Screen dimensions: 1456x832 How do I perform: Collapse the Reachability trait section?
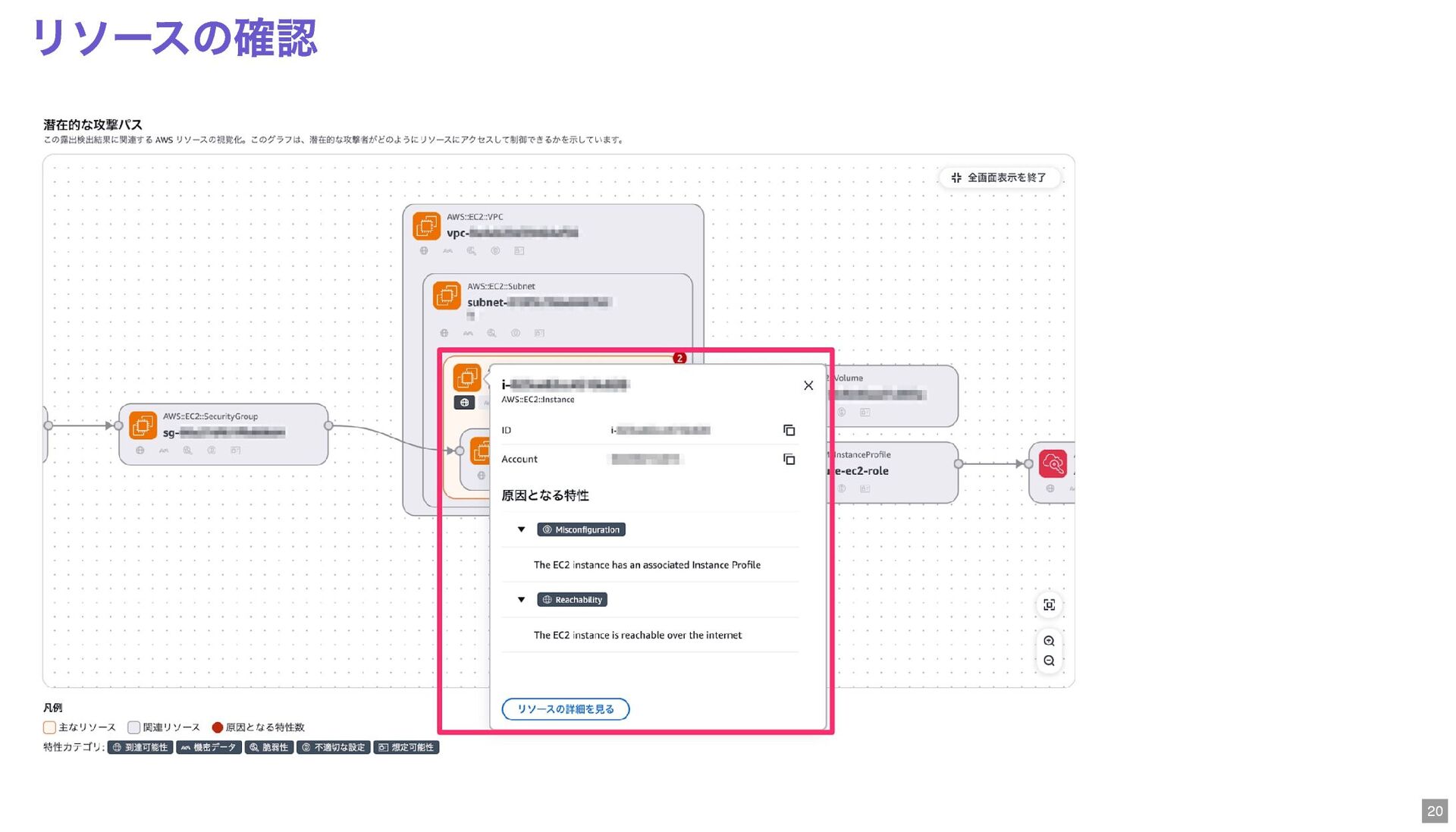(x=521, y=599)
